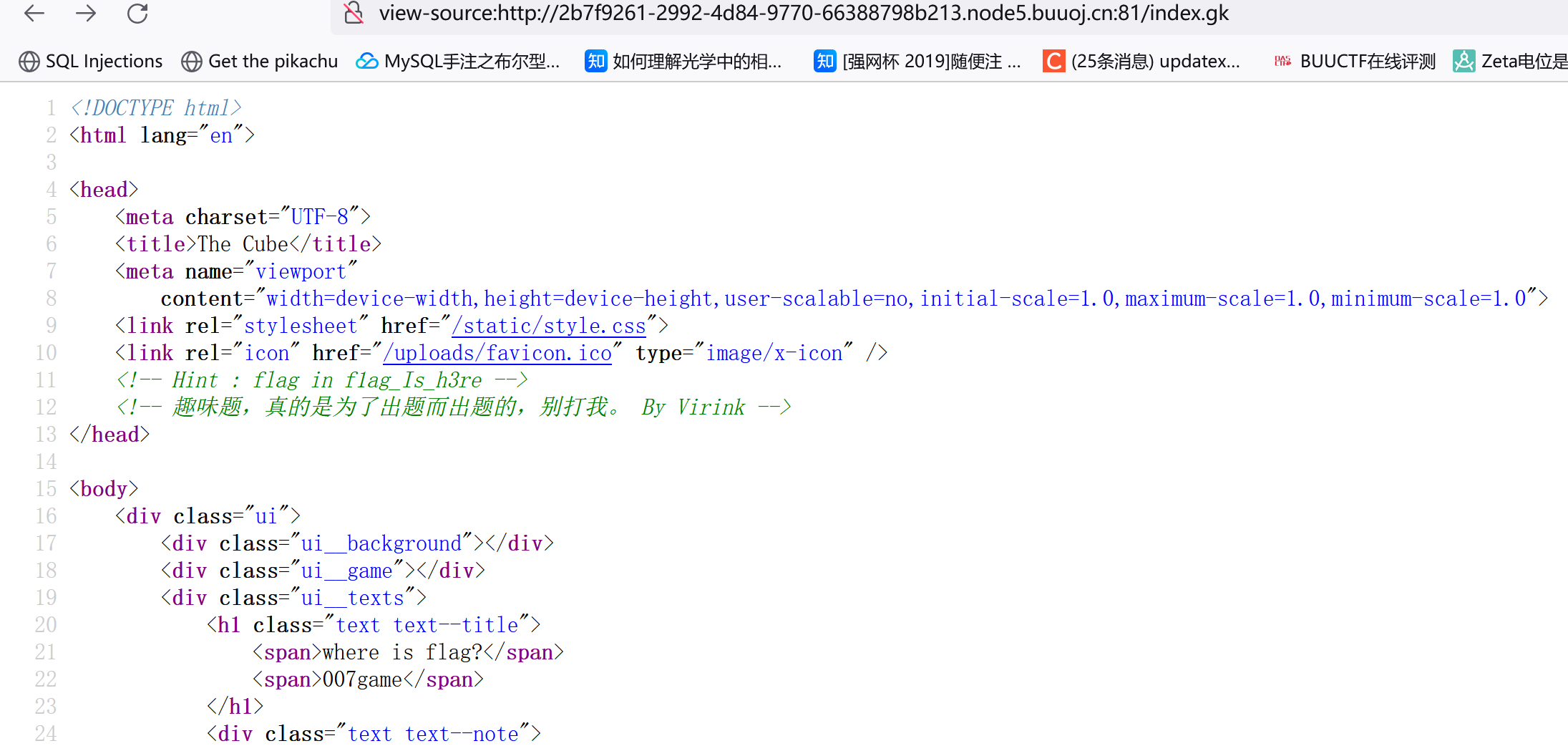Image resolution: width=1568 pixels, height=746 pixels.
Task: Open the 如何理解光学中的相 bookmark
Action: point(684,62)
